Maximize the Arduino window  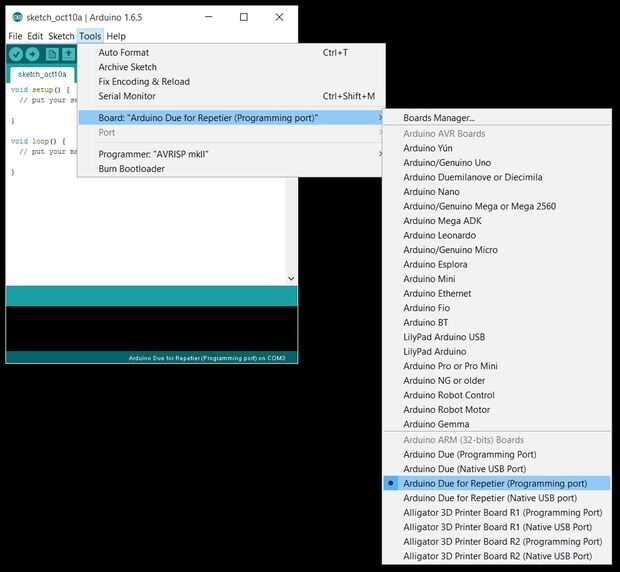click(x=244, y=17)
